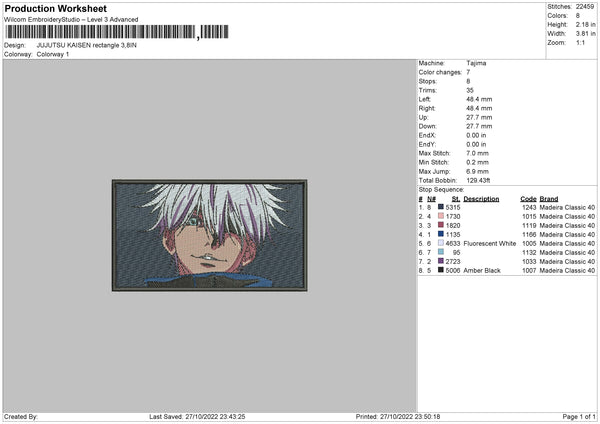Click the stitch count 5315 in row 1
Screen dimensions: 600x424
[453, 207]
